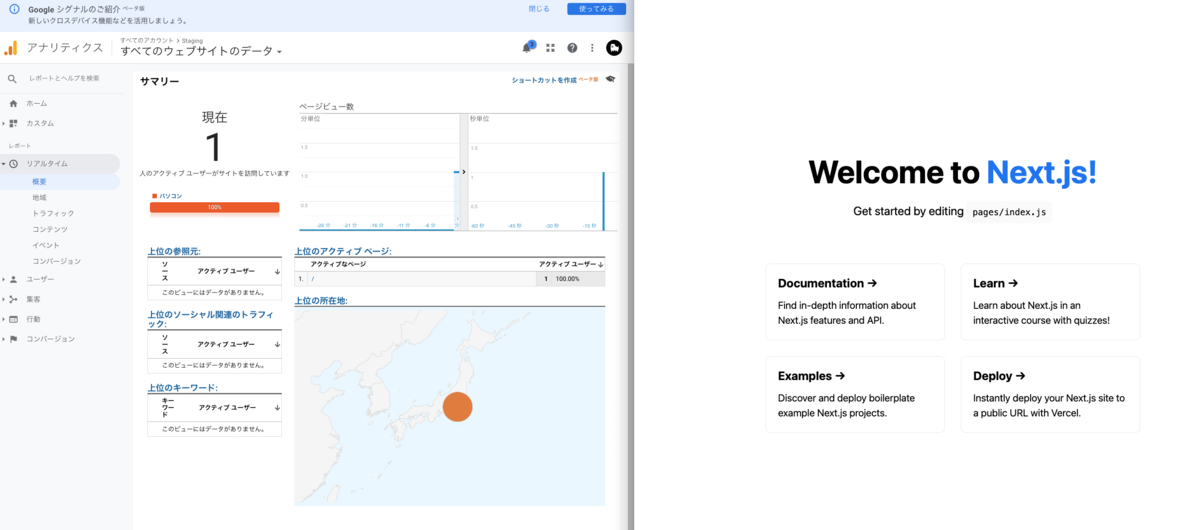Click the アクティブなページ column header

[338, 265]
